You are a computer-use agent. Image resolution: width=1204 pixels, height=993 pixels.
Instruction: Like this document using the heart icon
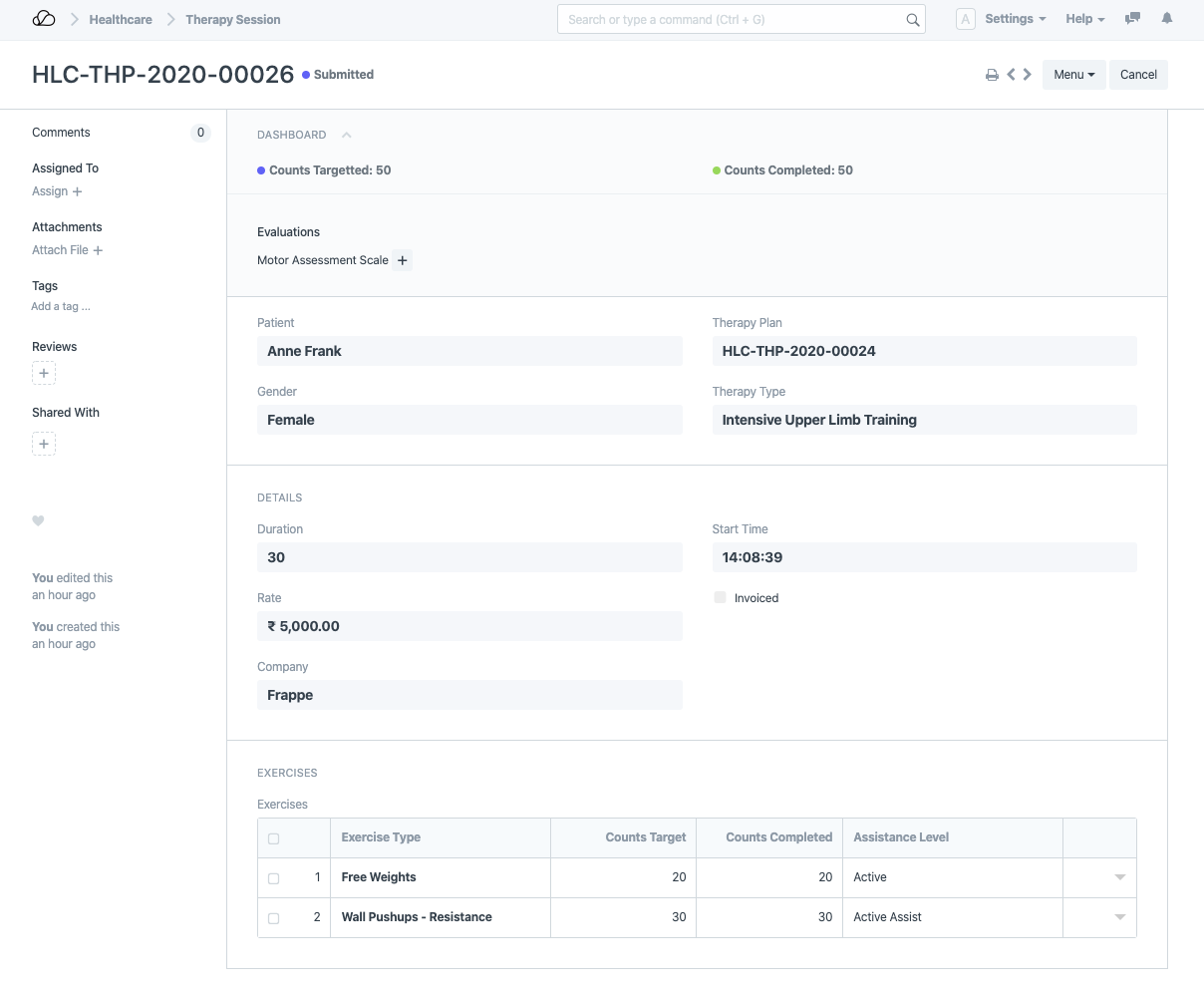coord(38,520)
